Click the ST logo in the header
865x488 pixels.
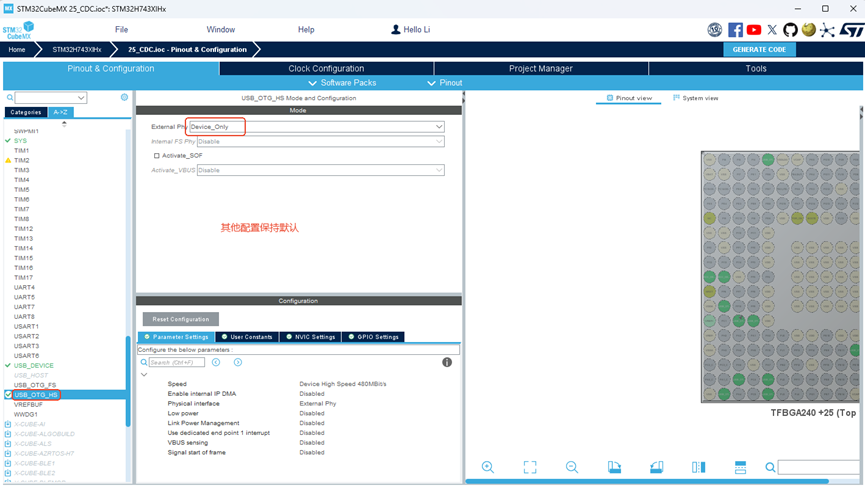click(851, 30)
